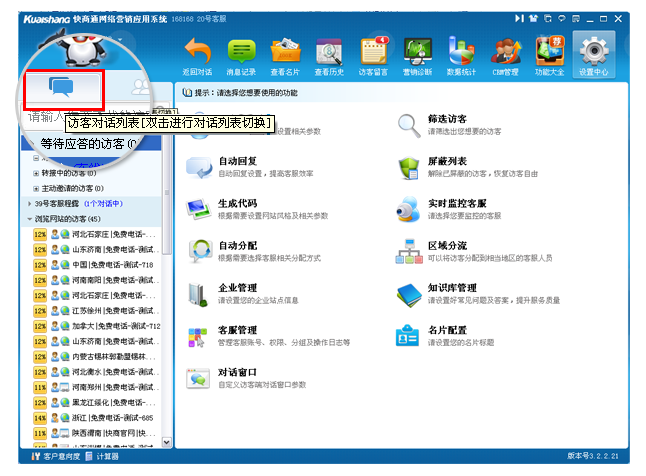Collapse 浏览网站的访客 visitor group
Viewport: 646px width, 476px height.
[30, 218]
